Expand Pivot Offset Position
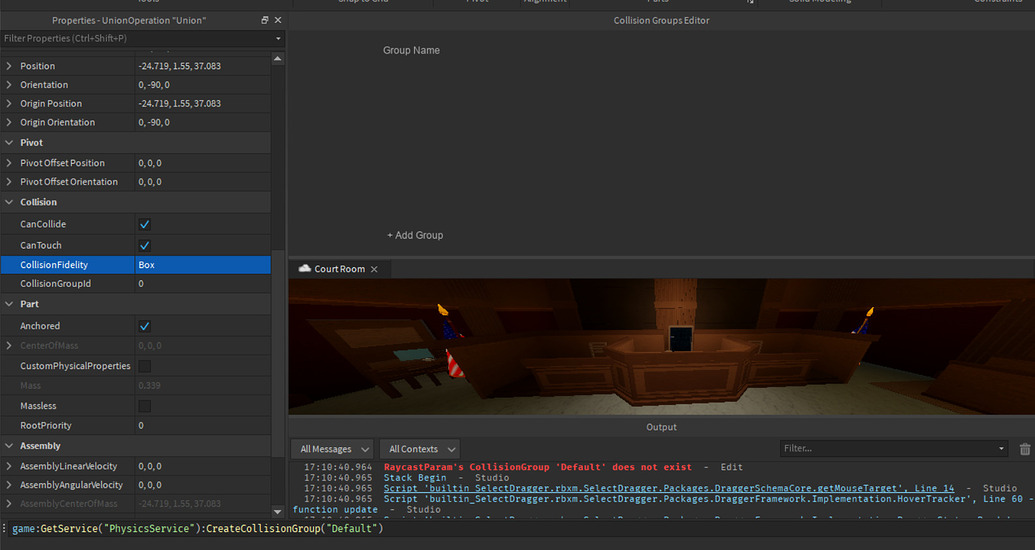The image size is (1035, 550). coord(9,163)
